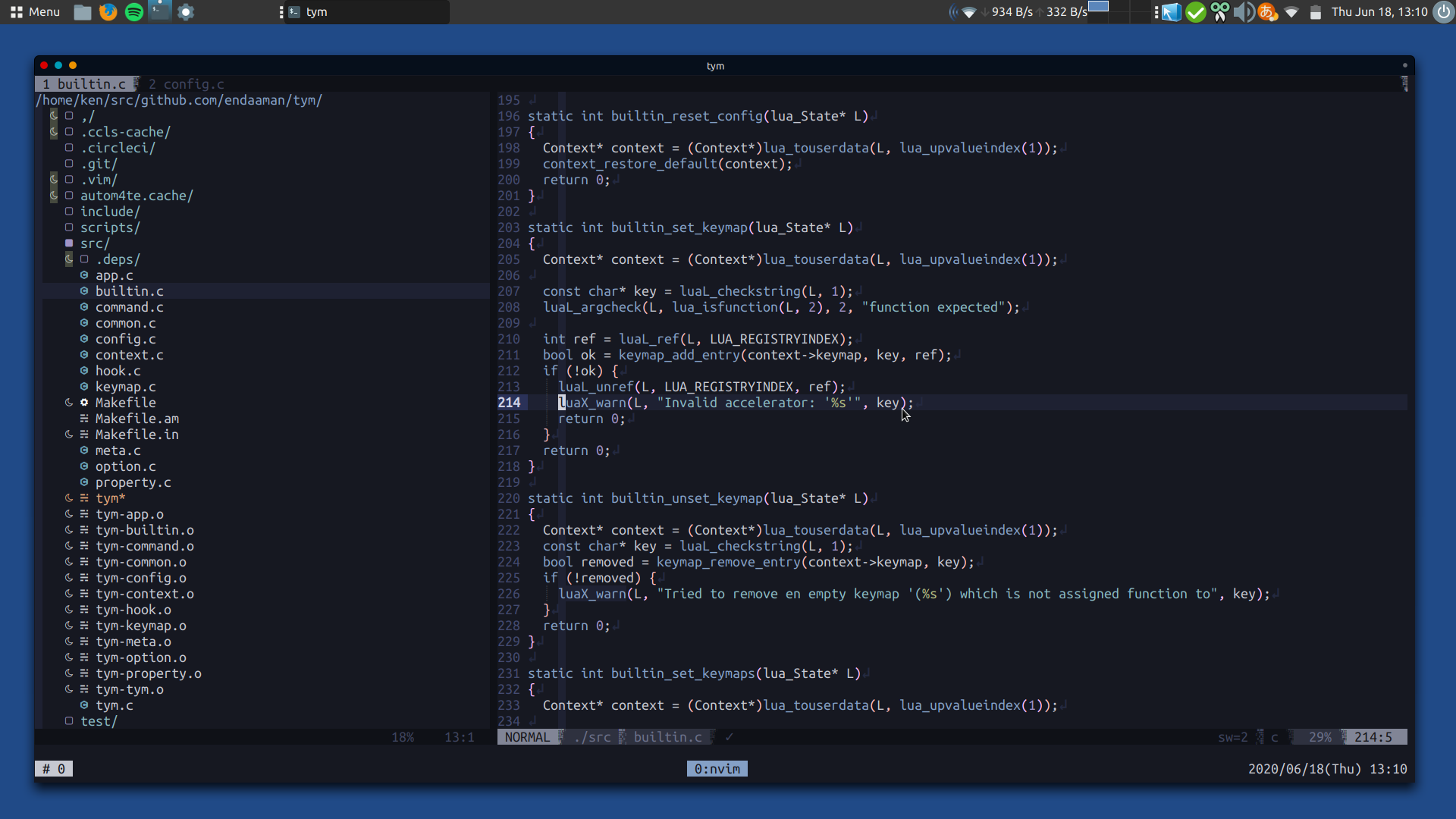
Task: Open the Japanese input method tray icon
Action: pyautogui.click(x=1268, y=12)
